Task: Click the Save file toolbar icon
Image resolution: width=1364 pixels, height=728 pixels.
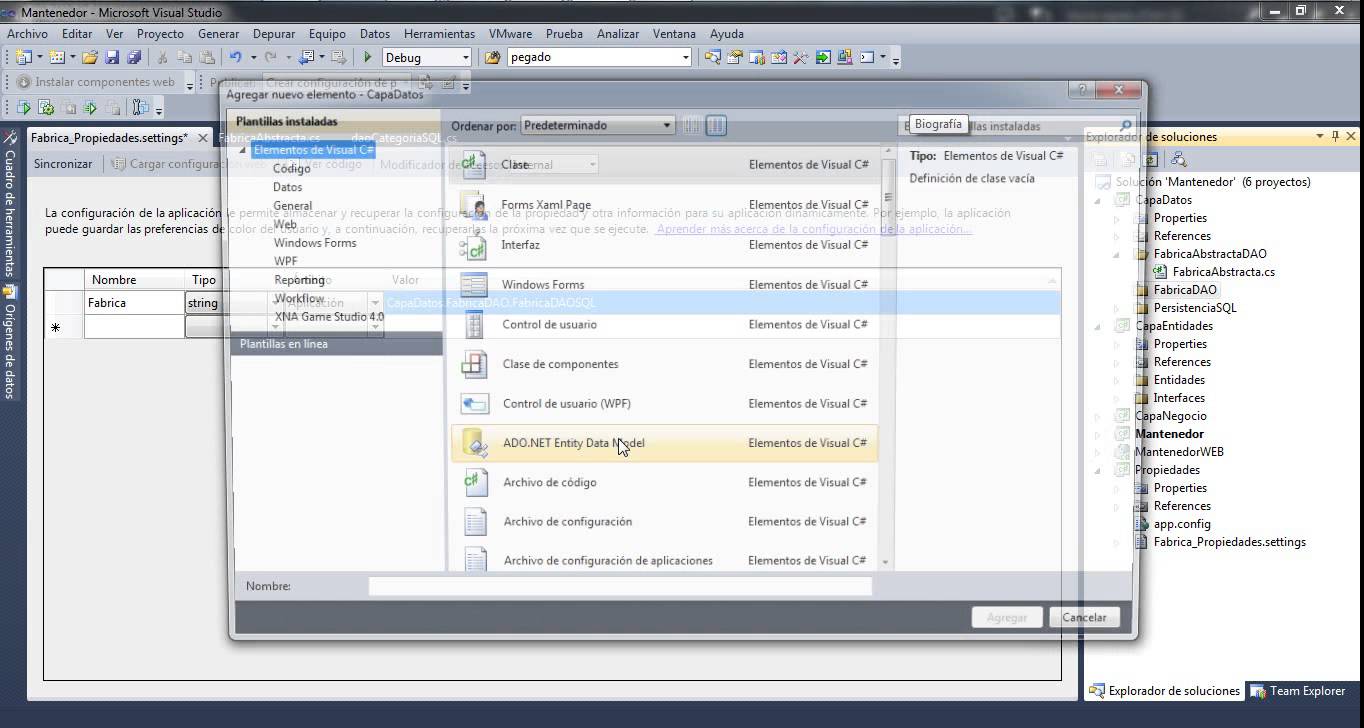Action: tap(112, 58)
